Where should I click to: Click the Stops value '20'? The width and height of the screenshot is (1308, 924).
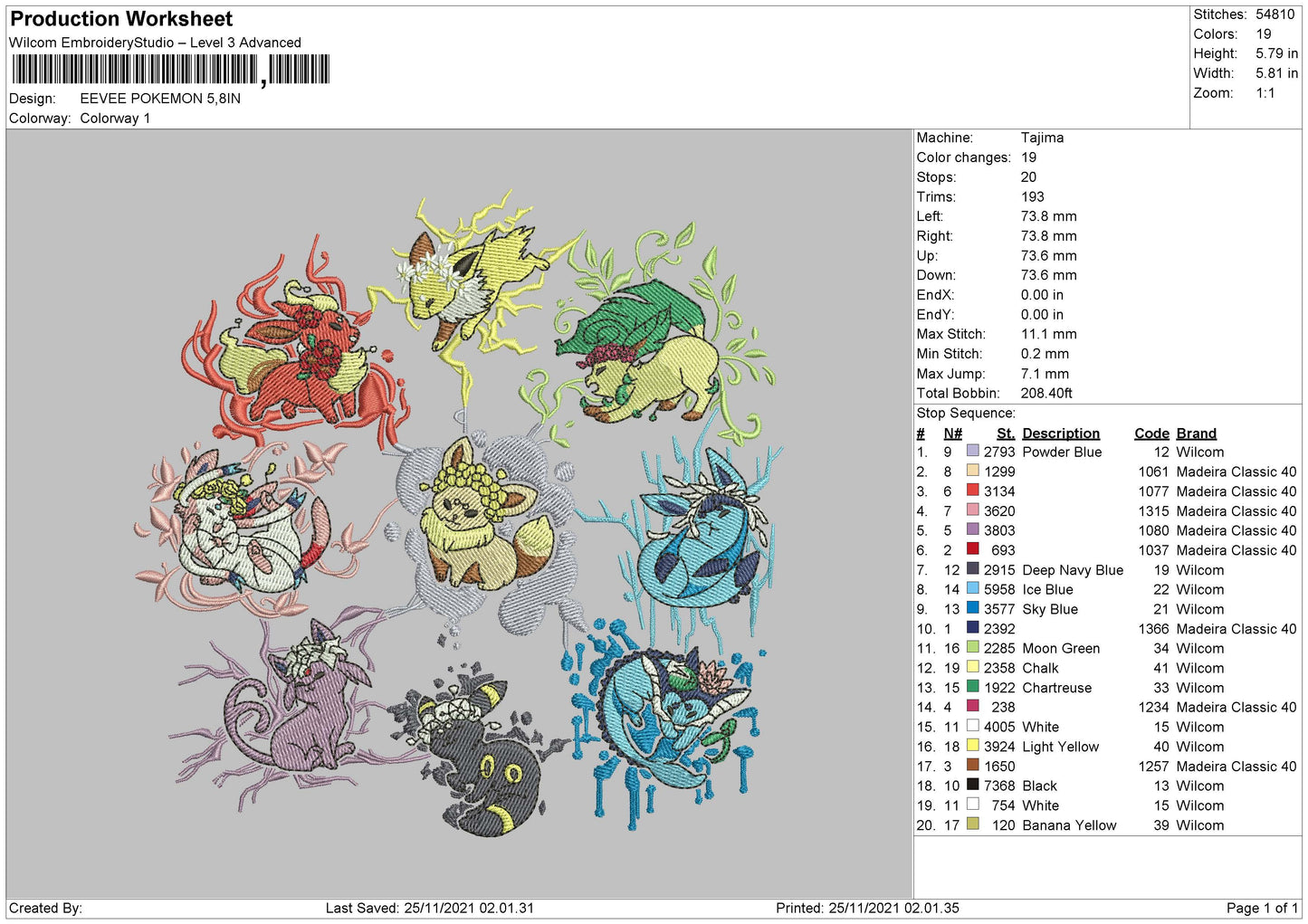coord(1029,177)
